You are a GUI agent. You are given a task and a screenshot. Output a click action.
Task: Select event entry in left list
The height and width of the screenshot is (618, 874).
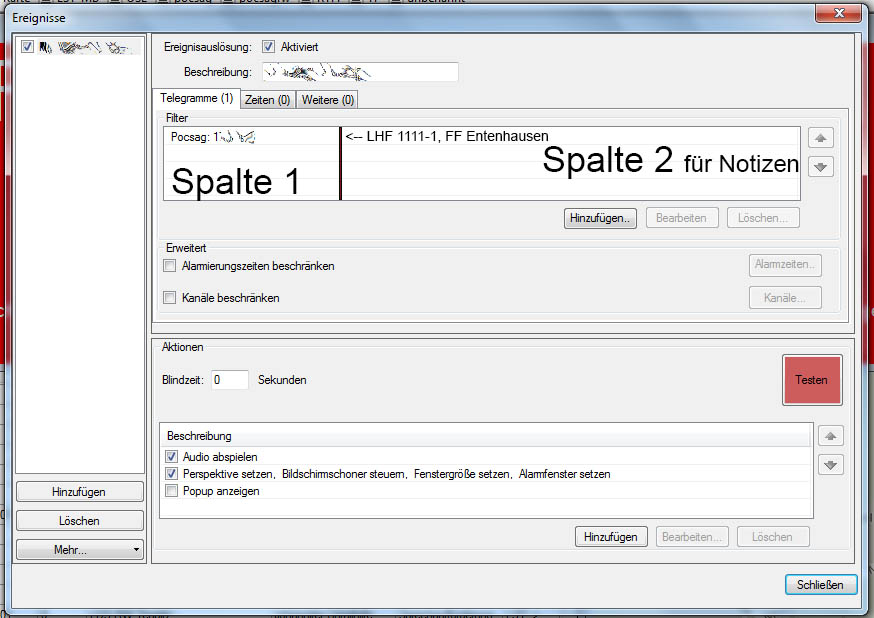click(81, 47)
